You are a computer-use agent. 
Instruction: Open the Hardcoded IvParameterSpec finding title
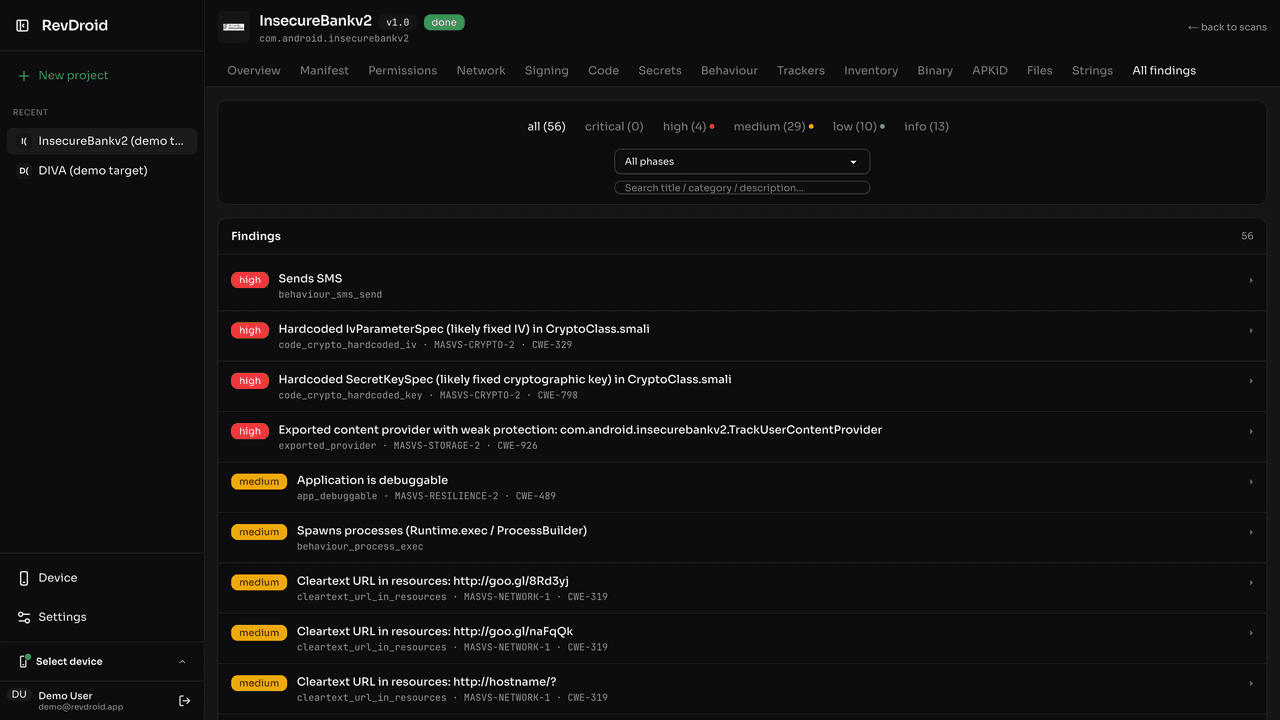pyautogui.click(x=464, y=329)
